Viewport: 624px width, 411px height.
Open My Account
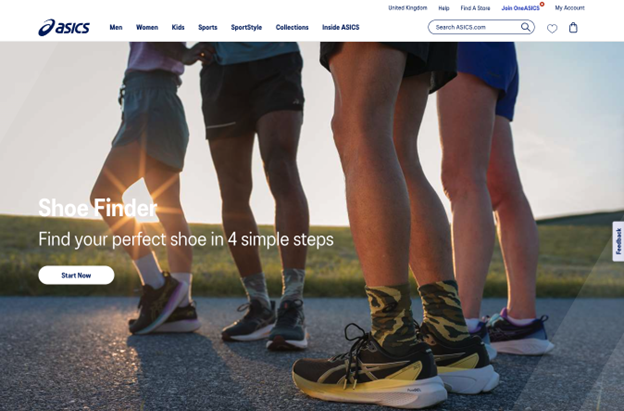[569, 8]
